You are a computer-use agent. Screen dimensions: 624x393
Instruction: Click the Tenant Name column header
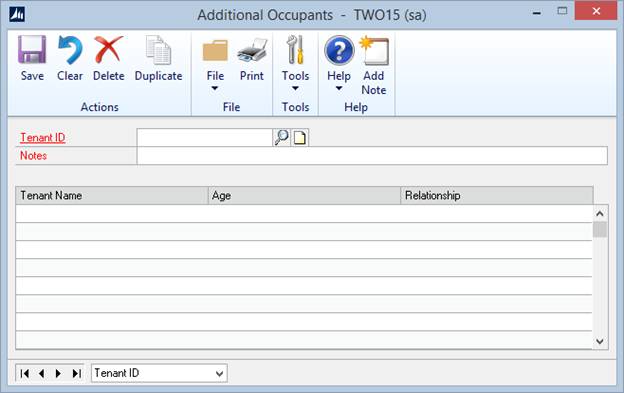112,195
